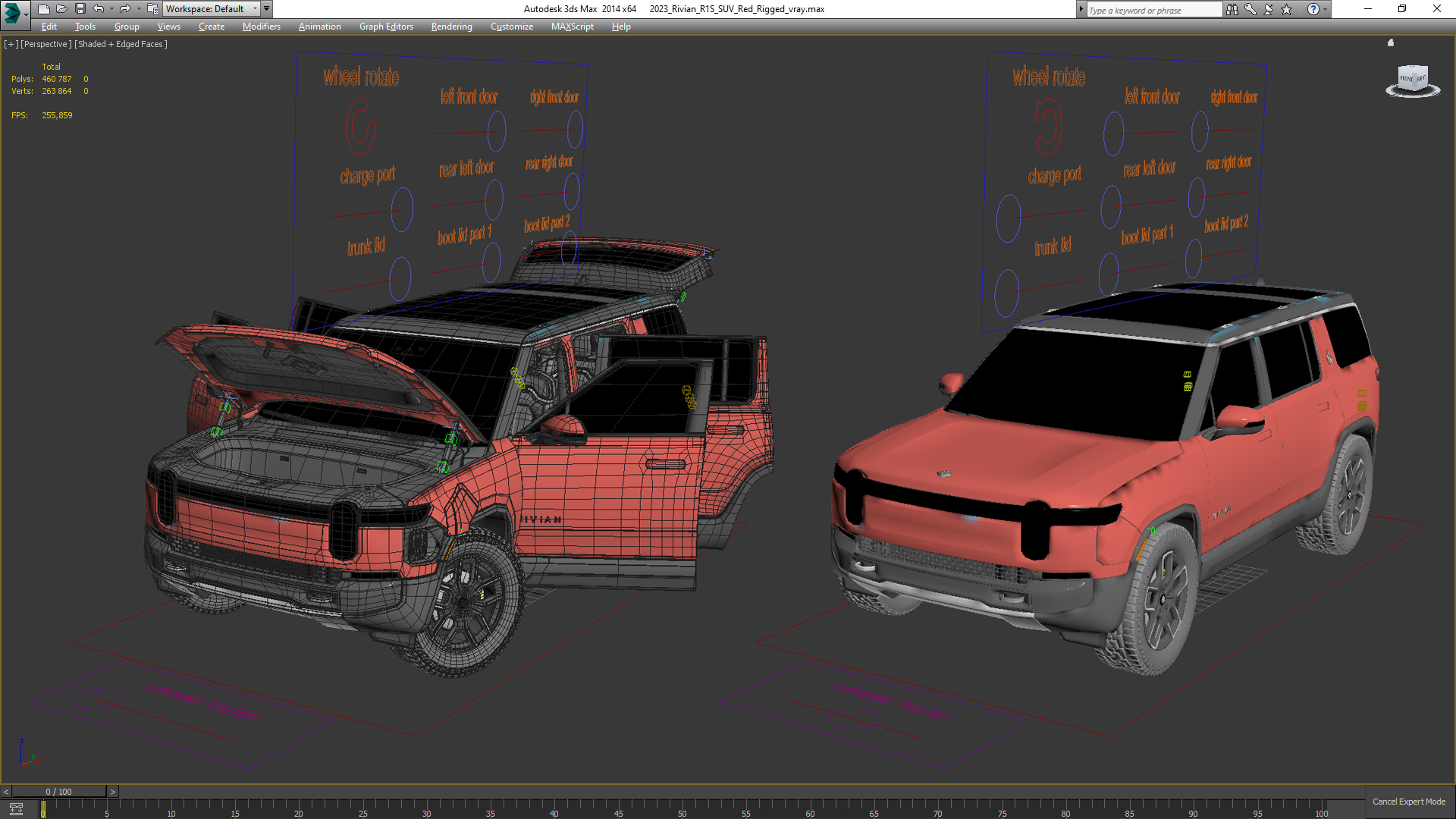
Task: Click the viewport [+] general label menu
Action: (11, 44)
